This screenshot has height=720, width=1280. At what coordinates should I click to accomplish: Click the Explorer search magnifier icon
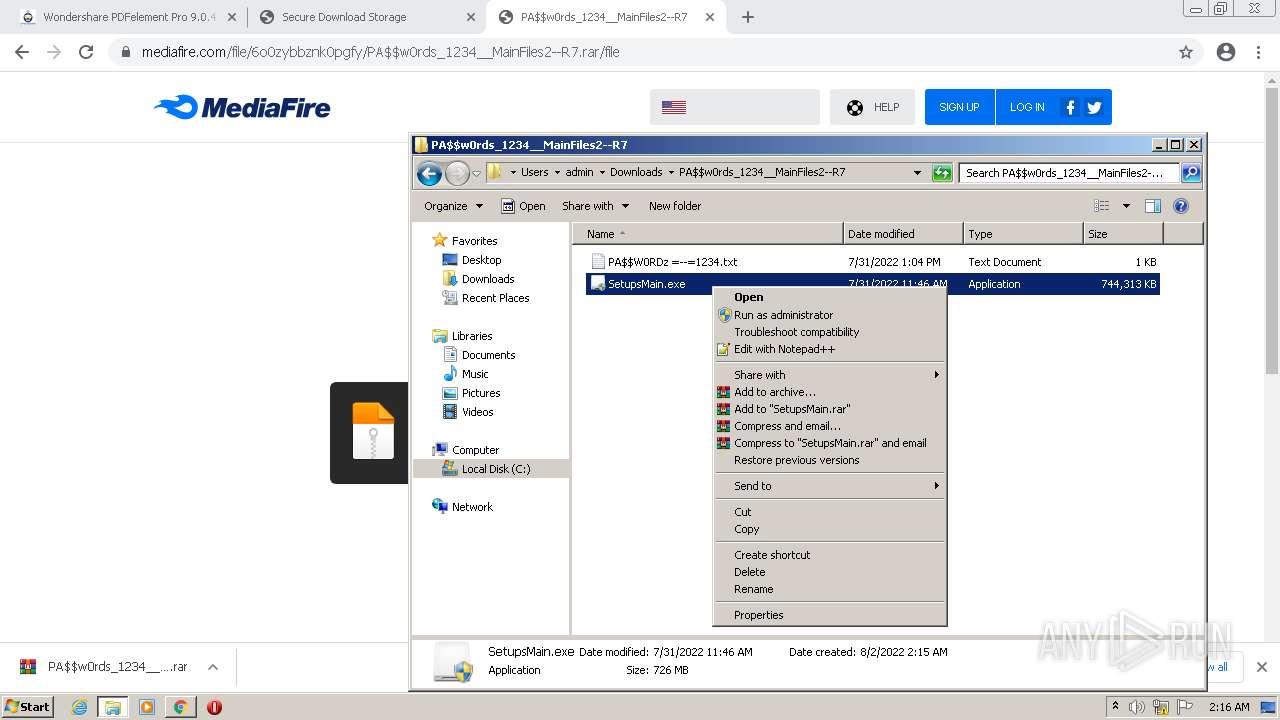click(1190, 173)
